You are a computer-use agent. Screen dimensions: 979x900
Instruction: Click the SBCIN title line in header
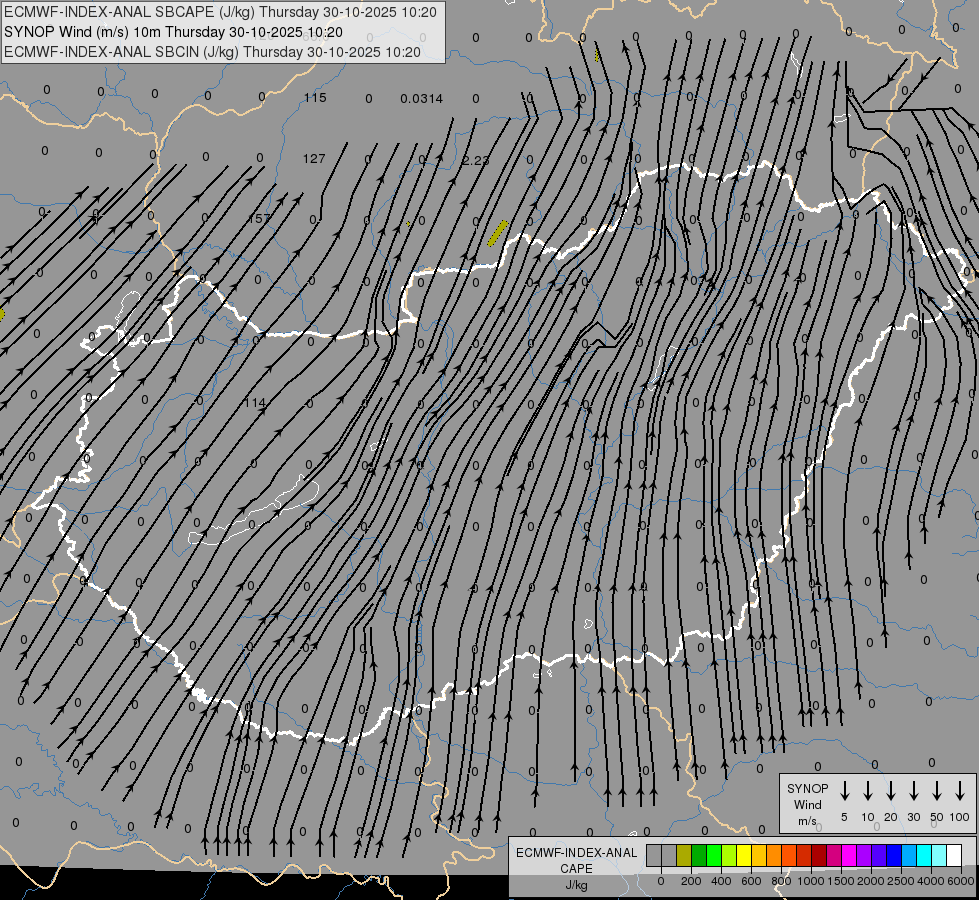click(x=212, y=52)
